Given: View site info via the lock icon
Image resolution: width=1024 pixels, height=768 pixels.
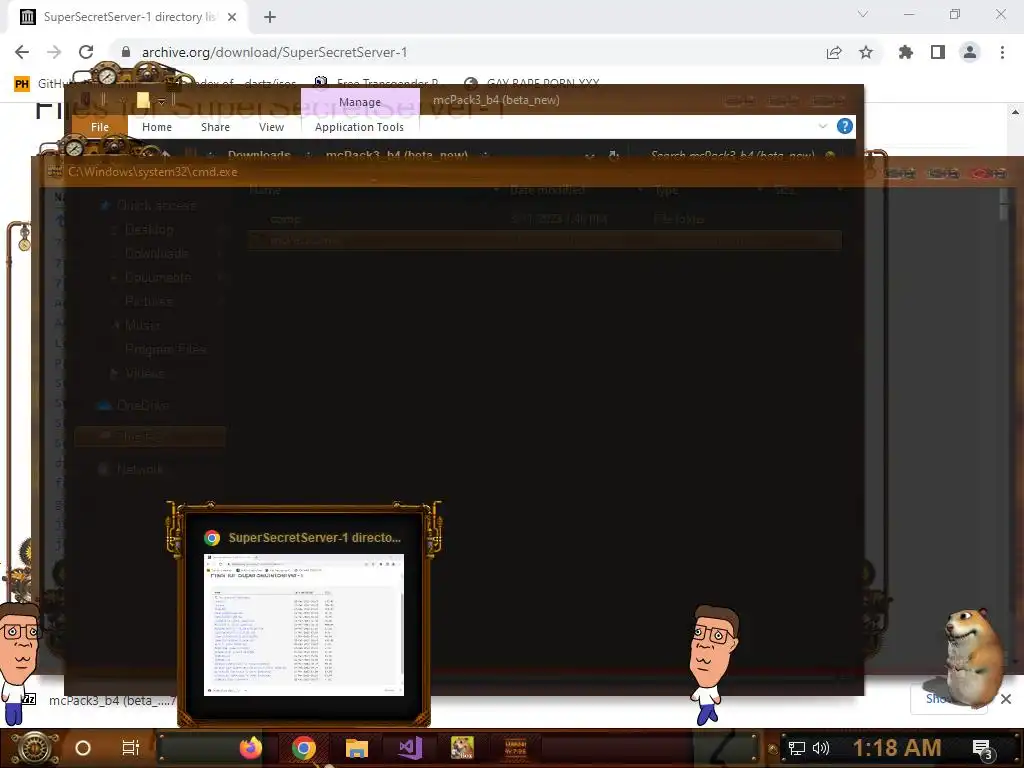Looking at the screenshot, I should point(126,52).
